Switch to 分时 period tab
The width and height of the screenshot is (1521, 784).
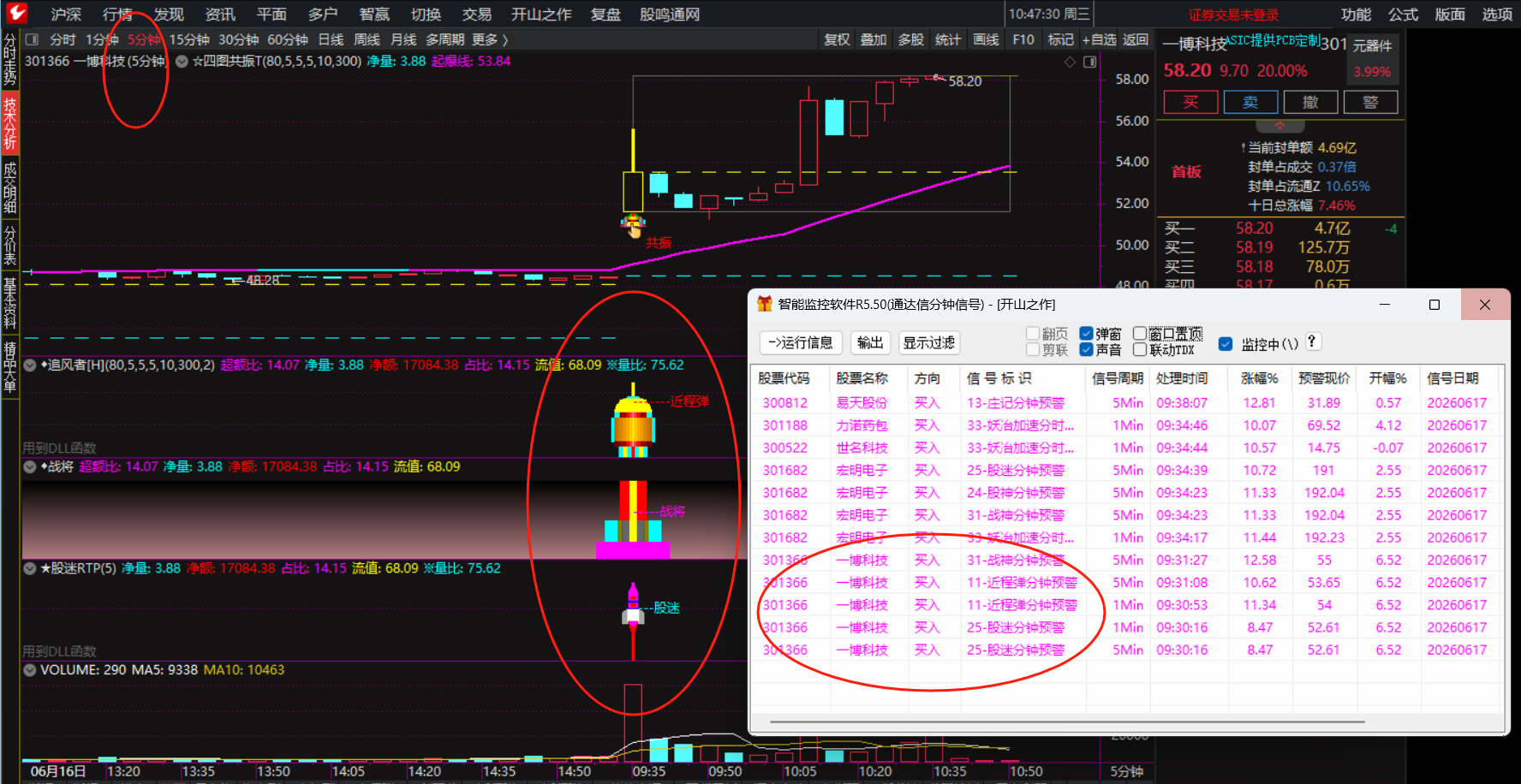tap(63, 39)
